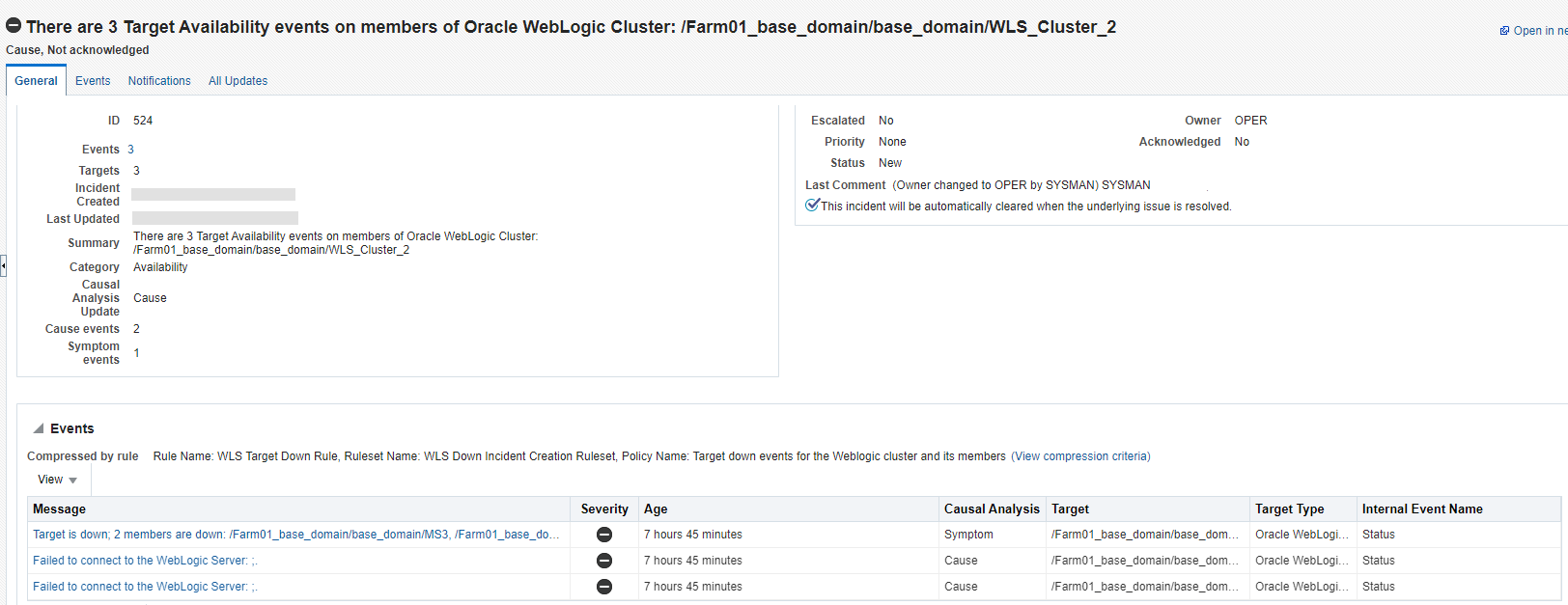This screenshot has height=605, width=1568.
Task: Click the severity icon in the Symptom event row
Action: [x=604, y=535]
